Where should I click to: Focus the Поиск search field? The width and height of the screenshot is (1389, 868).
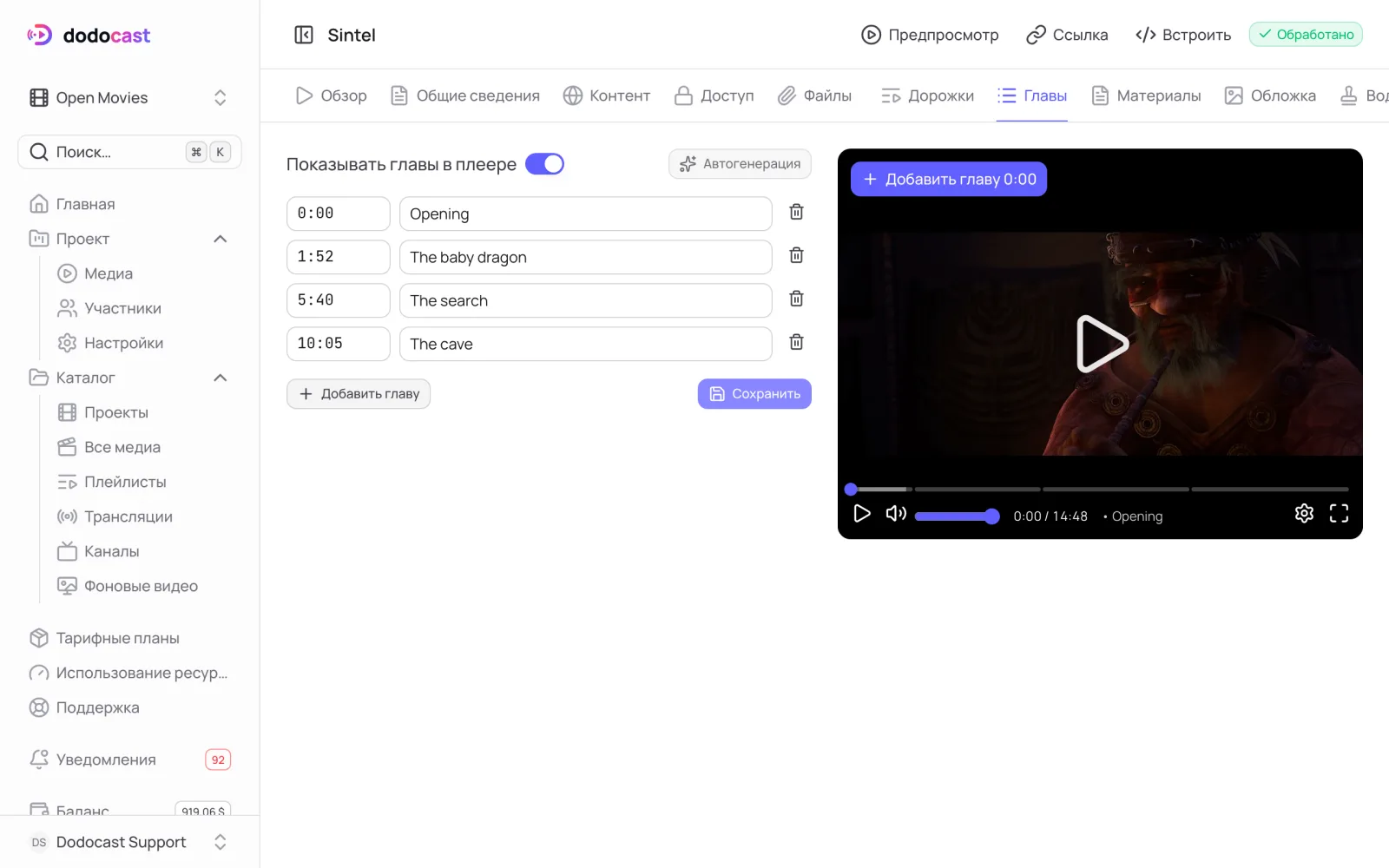pos(130,152)
